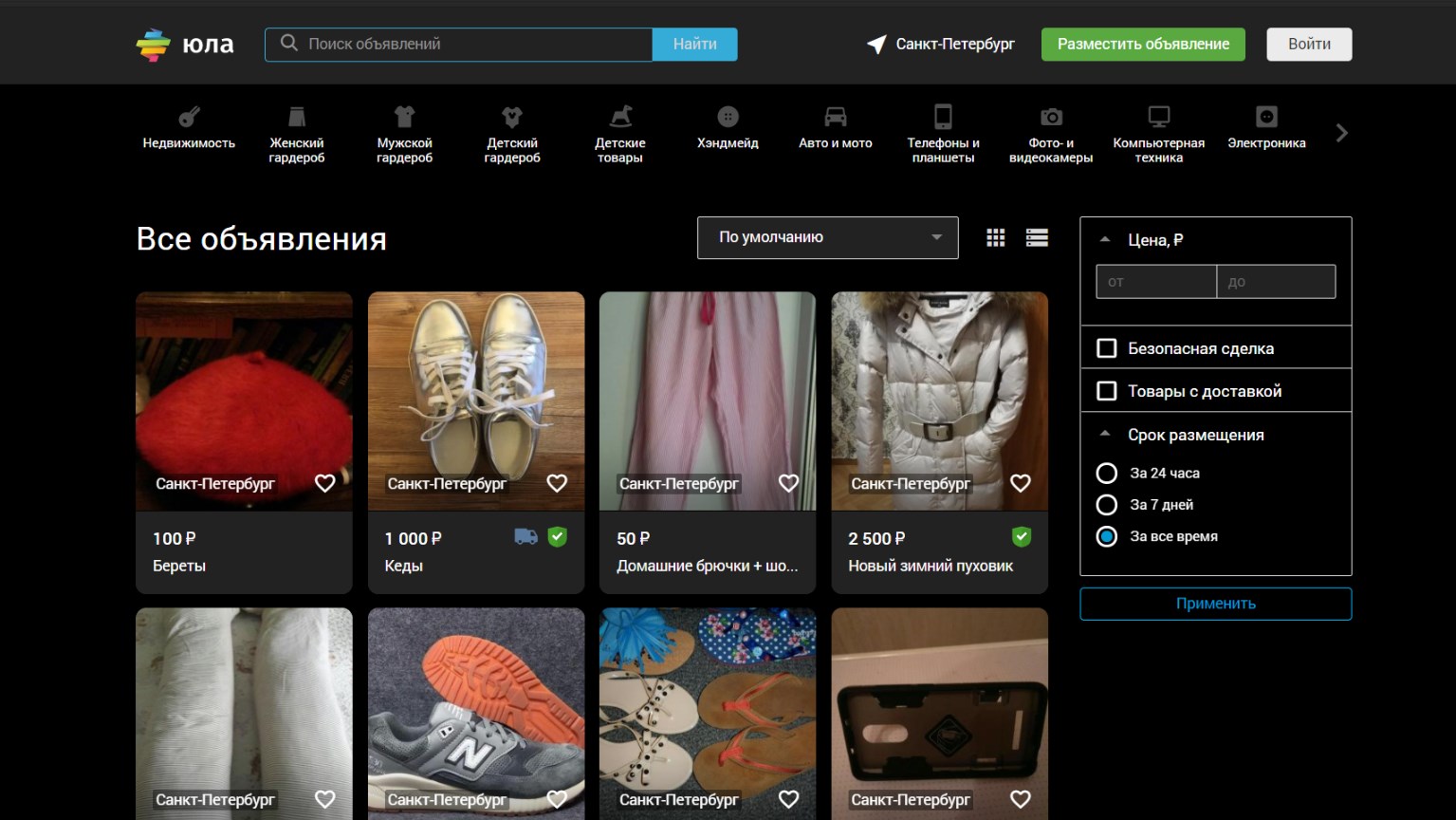Favorite the Новый зимний пуховик listing
Image resolution: width=1456 pixels, height=820 pixels.
(x=1021, y=483)
